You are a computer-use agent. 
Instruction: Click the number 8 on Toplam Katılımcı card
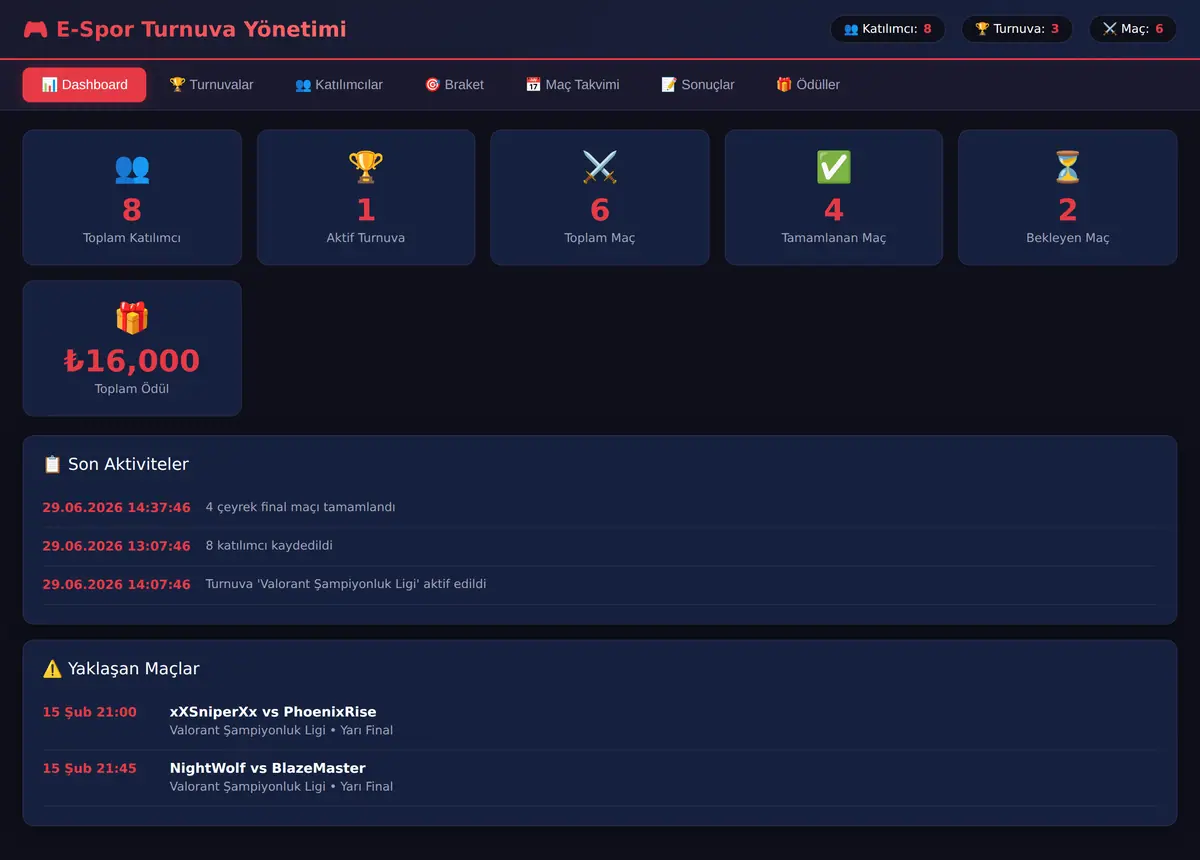click(132, 210)
